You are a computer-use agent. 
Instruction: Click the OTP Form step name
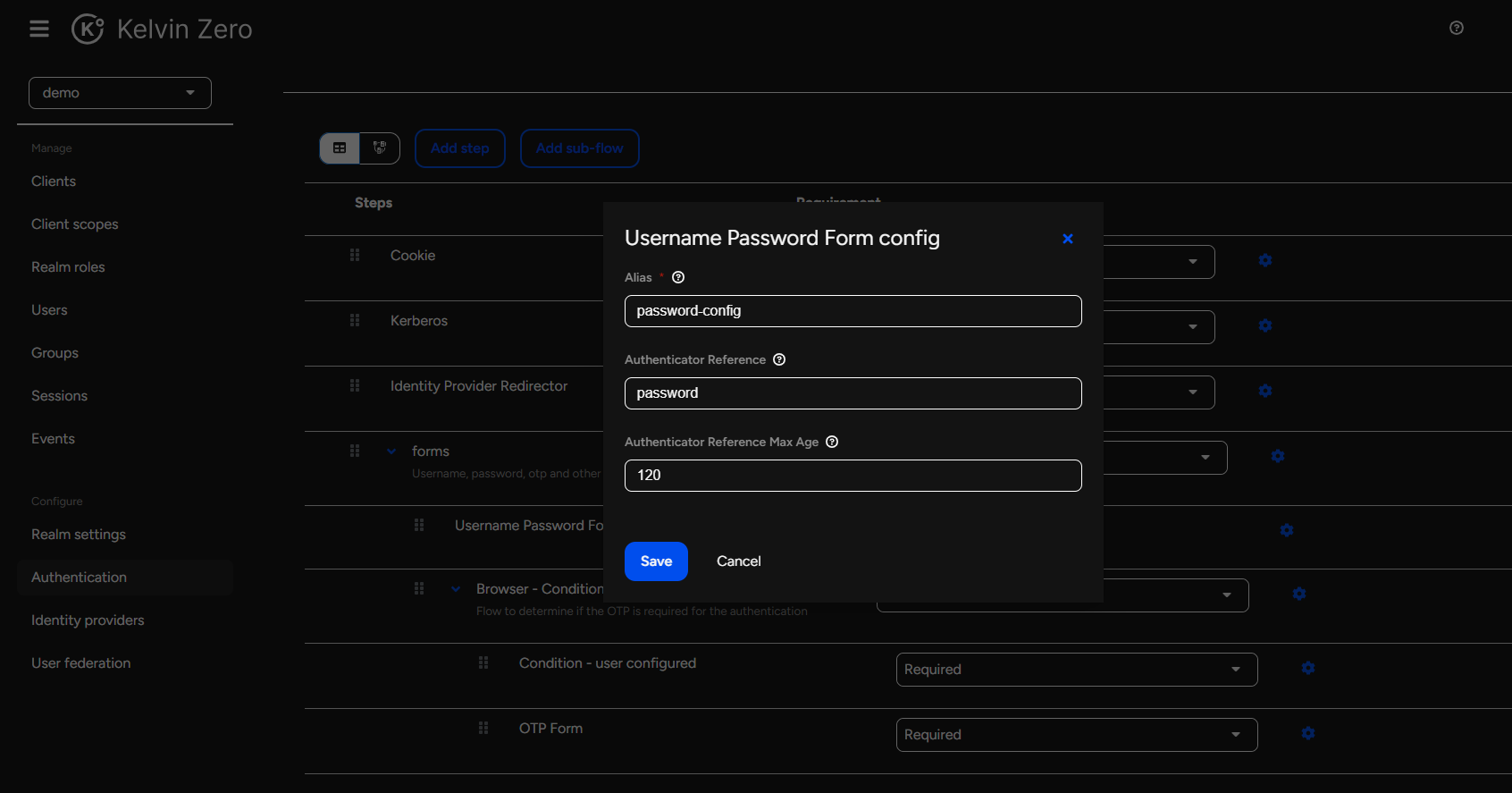click(550, 729)
